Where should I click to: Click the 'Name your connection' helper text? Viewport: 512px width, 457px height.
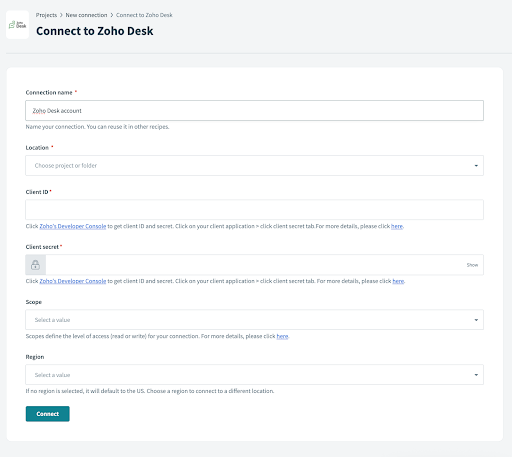click(x=97, y=127)
